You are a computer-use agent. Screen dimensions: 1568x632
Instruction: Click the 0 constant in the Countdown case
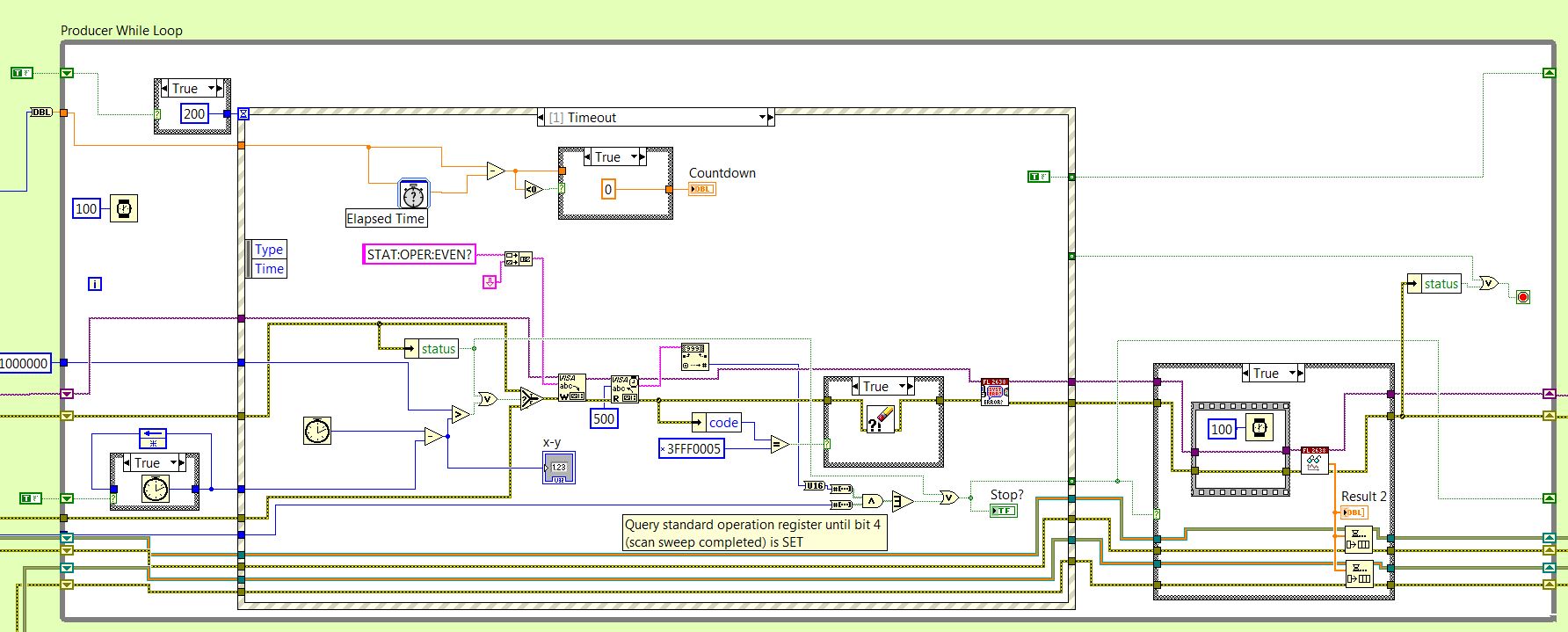[x=608, y=189]
